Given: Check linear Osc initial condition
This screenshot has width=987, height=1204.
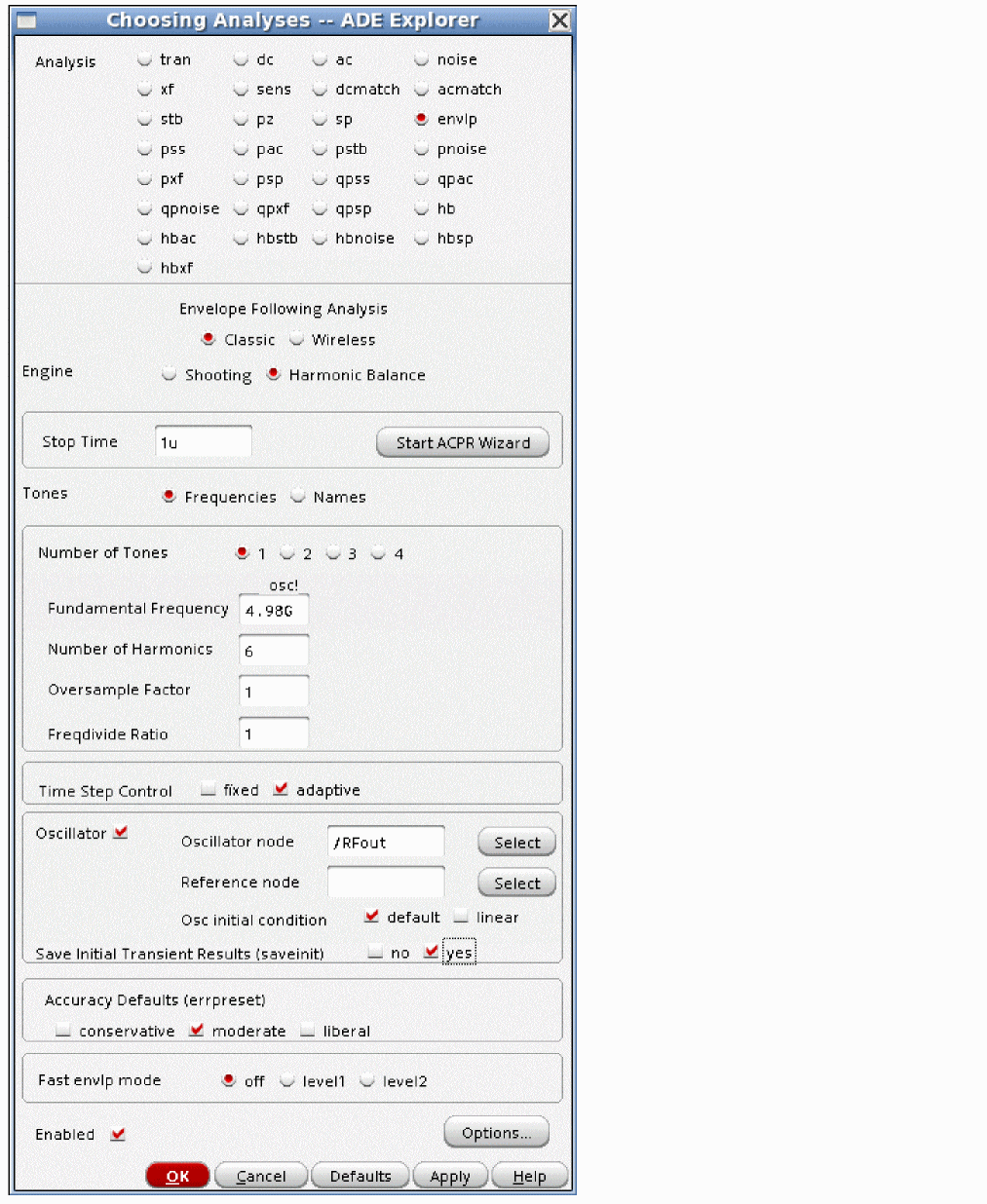Looking at the screenshot, I should tap(461, 917).
